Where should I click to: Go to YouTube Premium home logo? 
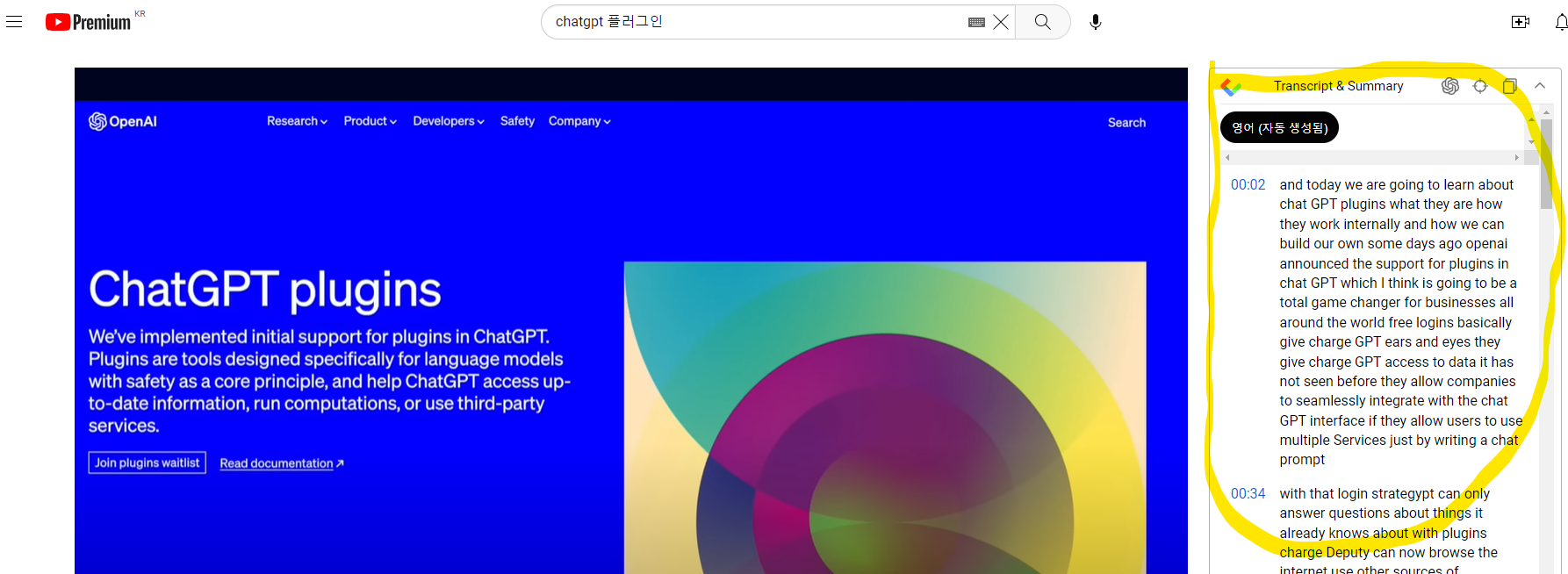pos(88,22)
